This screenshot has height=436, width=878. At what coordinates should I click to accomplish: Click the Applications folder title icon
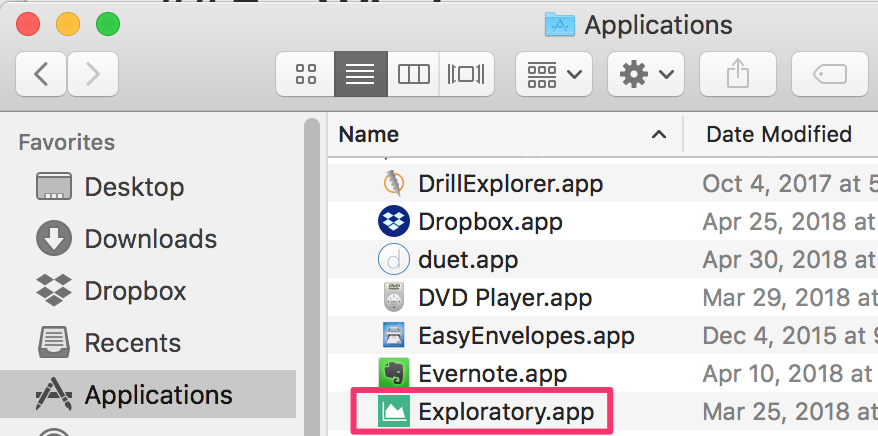click(x=560, y=25)
